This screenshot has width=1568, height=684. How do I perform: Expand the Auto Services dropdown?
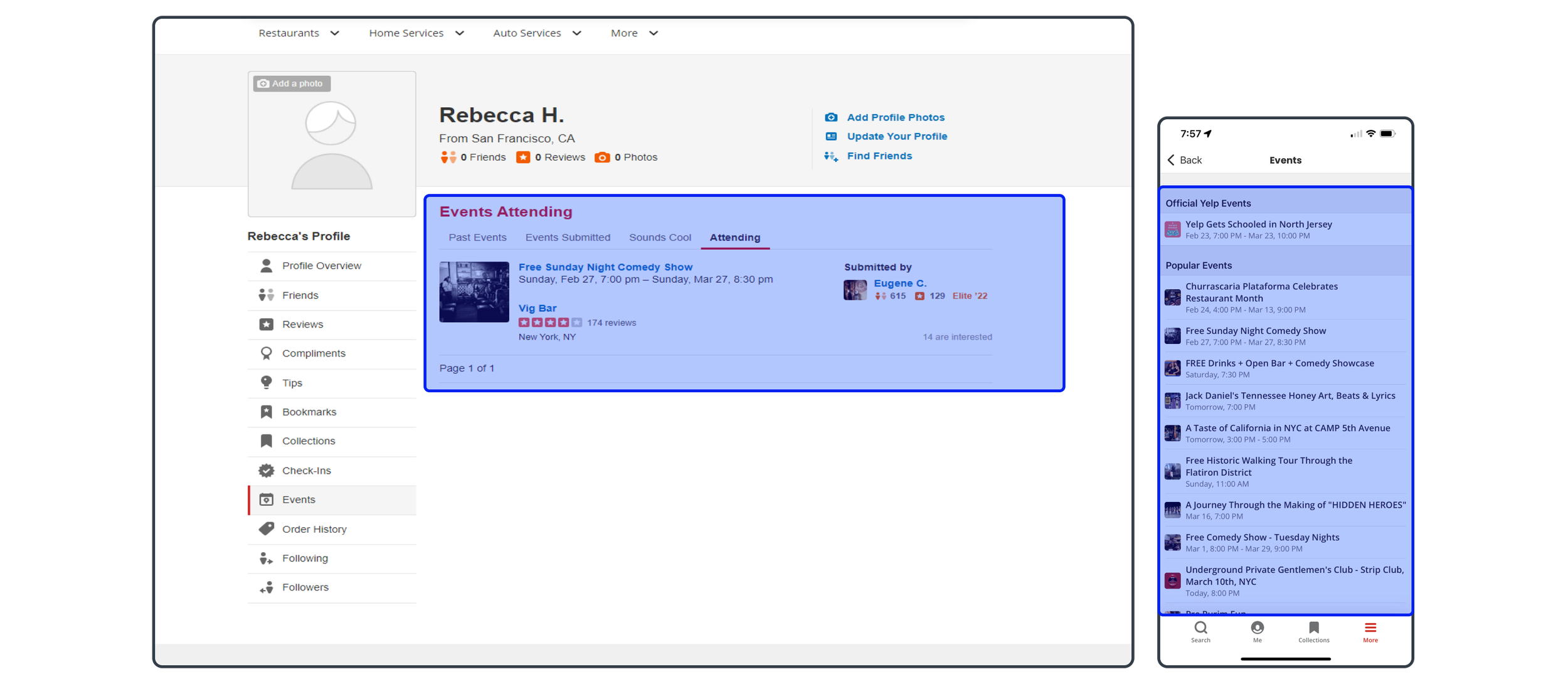(537, 33)
